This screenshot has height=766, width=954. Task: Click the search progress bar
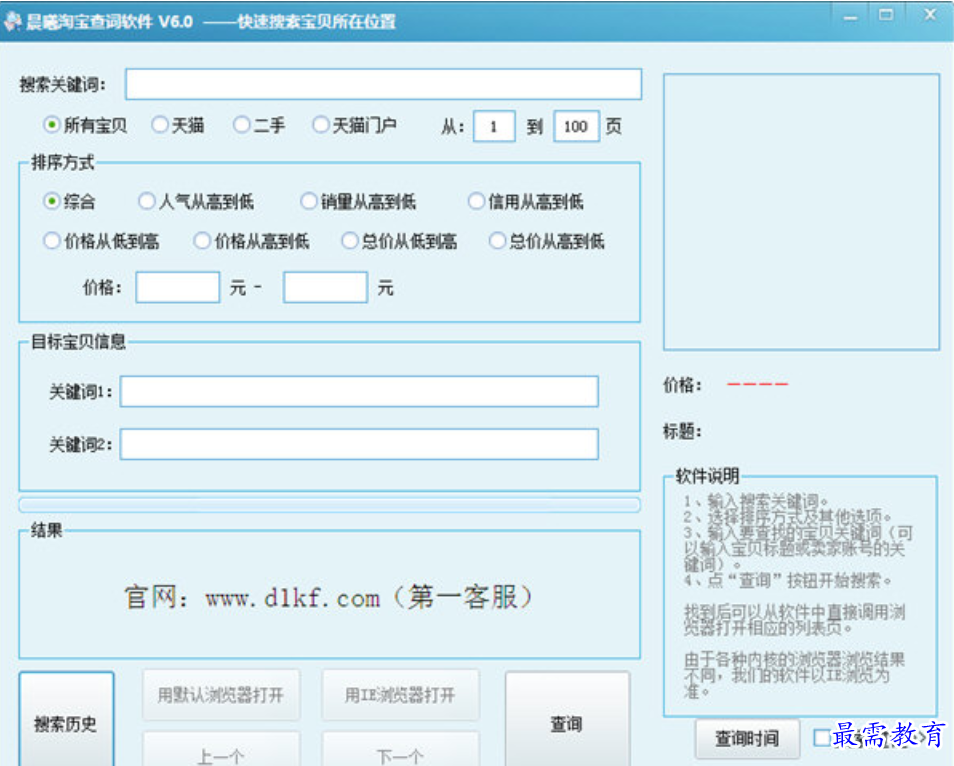click(x=329, y=504)
